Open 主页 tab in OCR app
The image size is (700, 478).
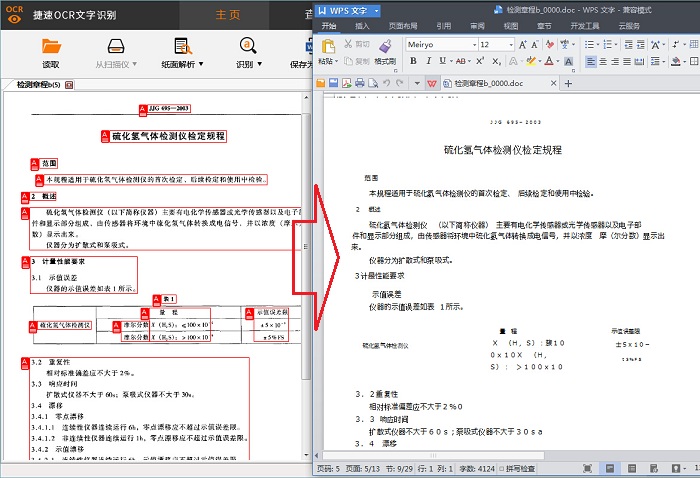click(228, 15)
